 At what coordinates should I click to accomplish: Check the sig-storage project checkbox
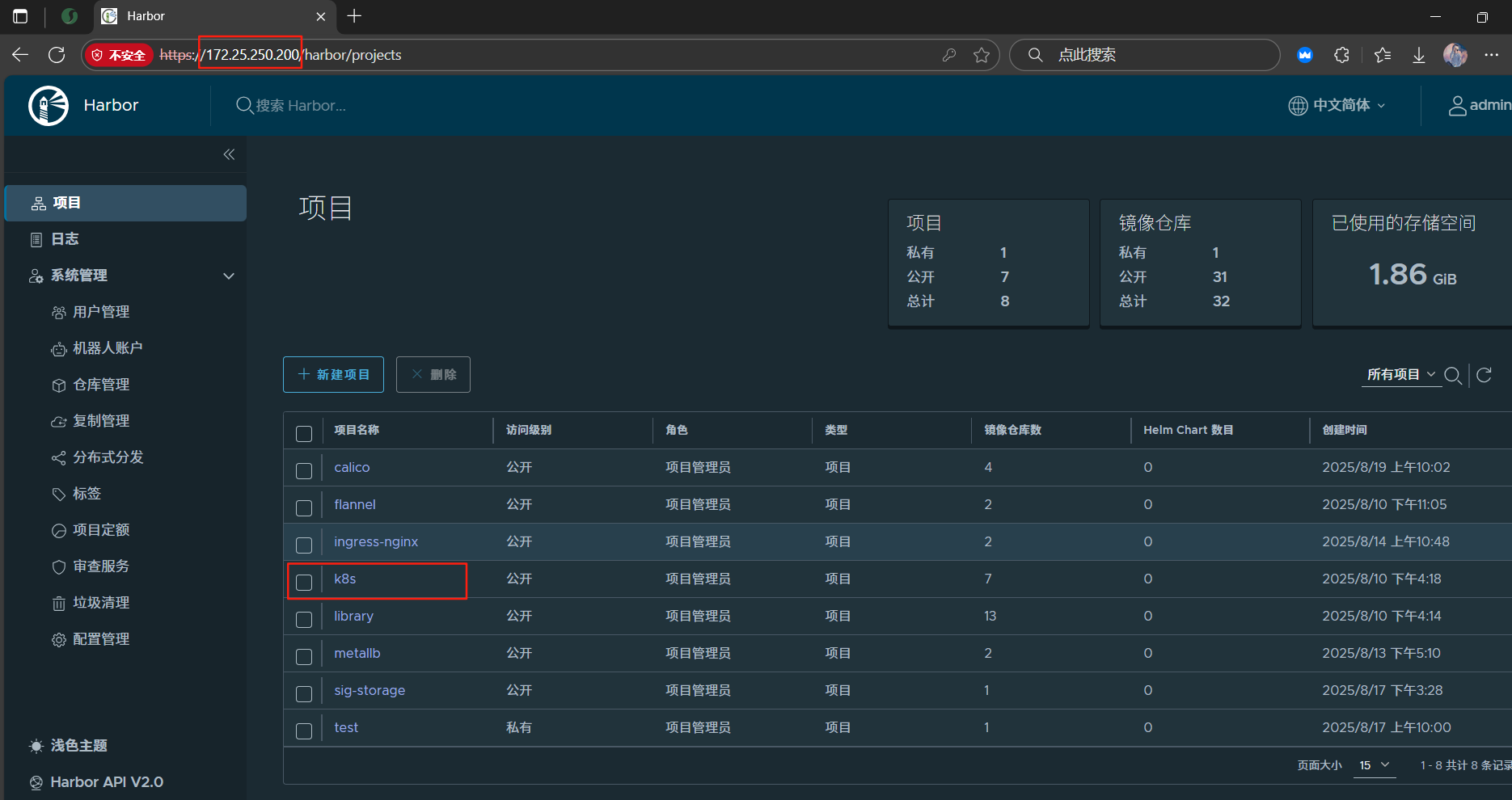point(304,694)
